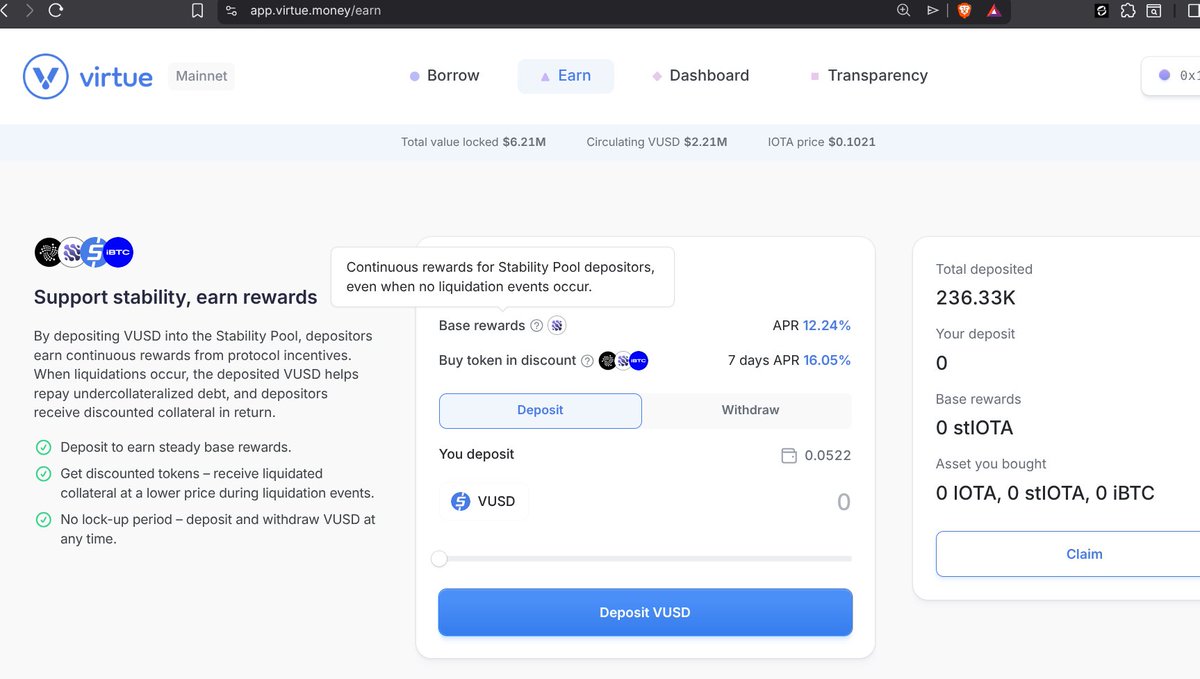
Task: Click the wallet address avatar dot
Action: (x=1163, y=75)
